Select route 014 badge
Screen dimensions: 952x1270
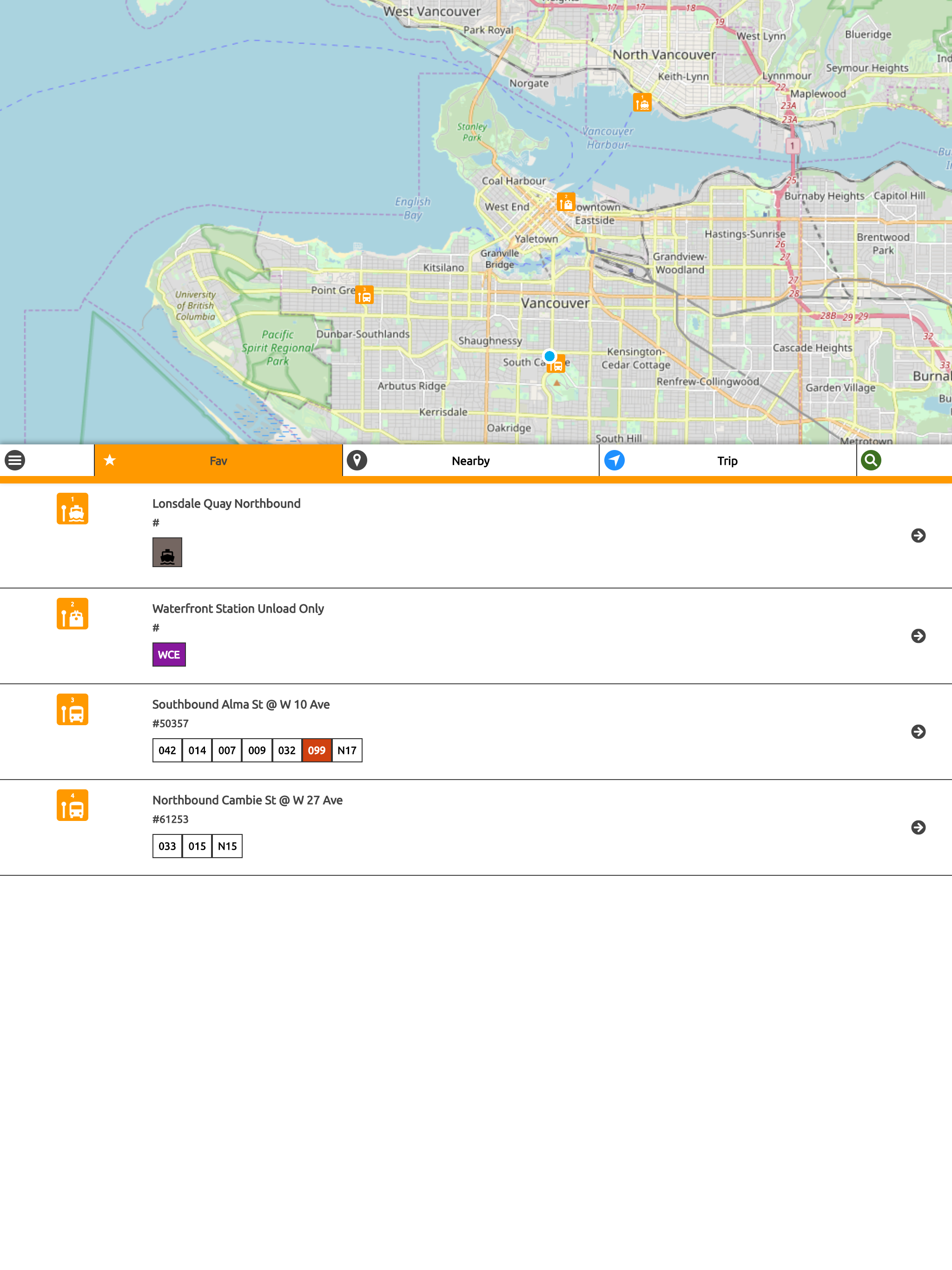pos(197,750)
